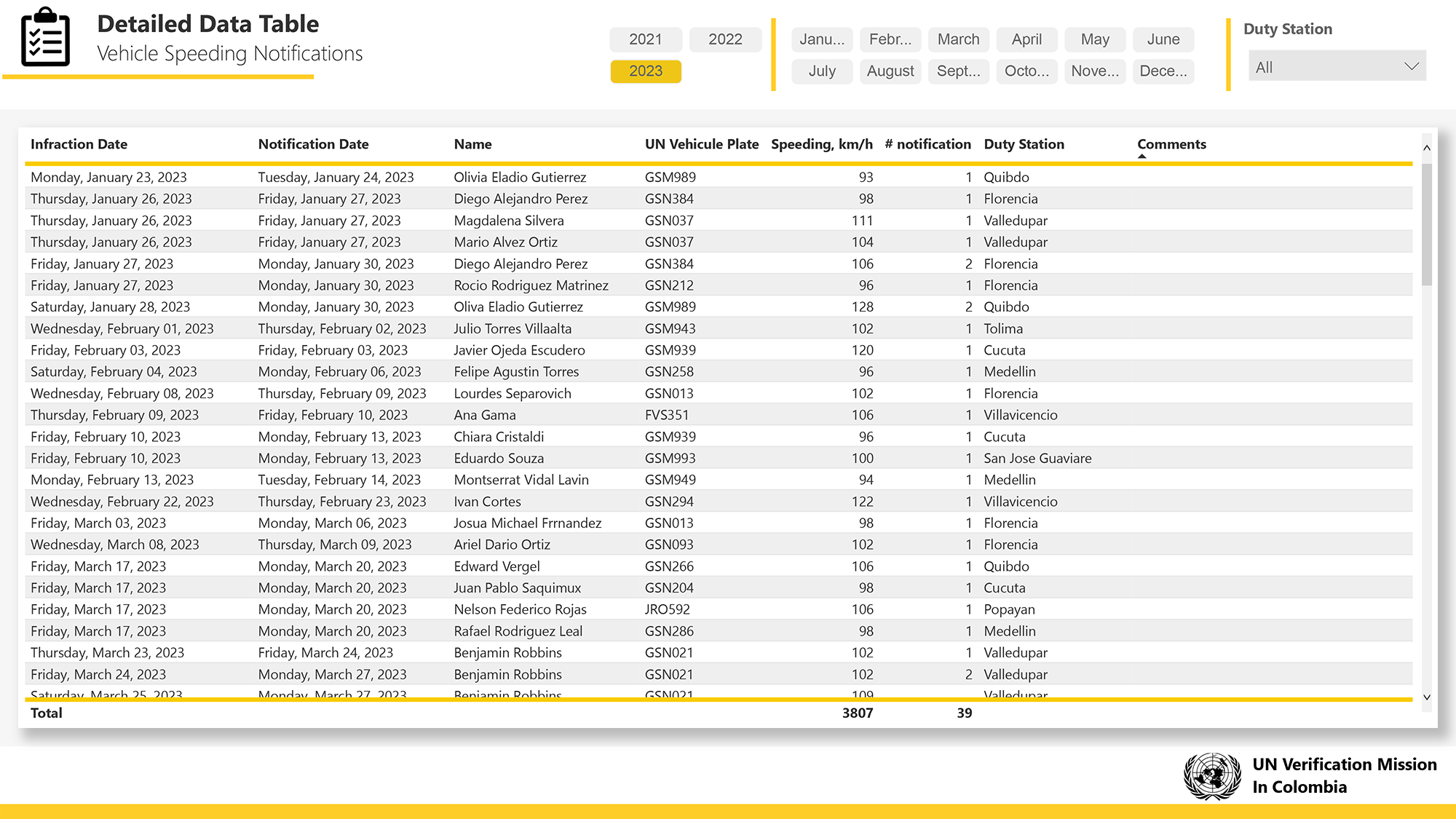Click plate cell FVS351
The height and width of the screenshot is (819, 1456).
coord(666,415)
